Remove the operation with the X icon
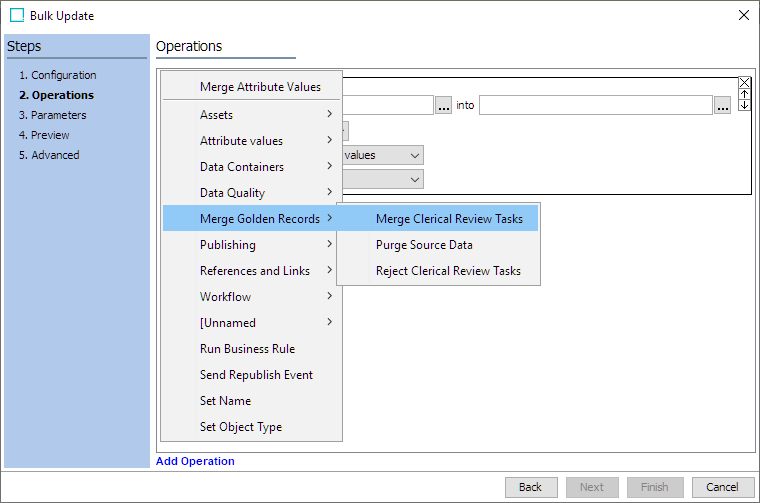Viewport: 760px width, 503px height. point(744,82)
